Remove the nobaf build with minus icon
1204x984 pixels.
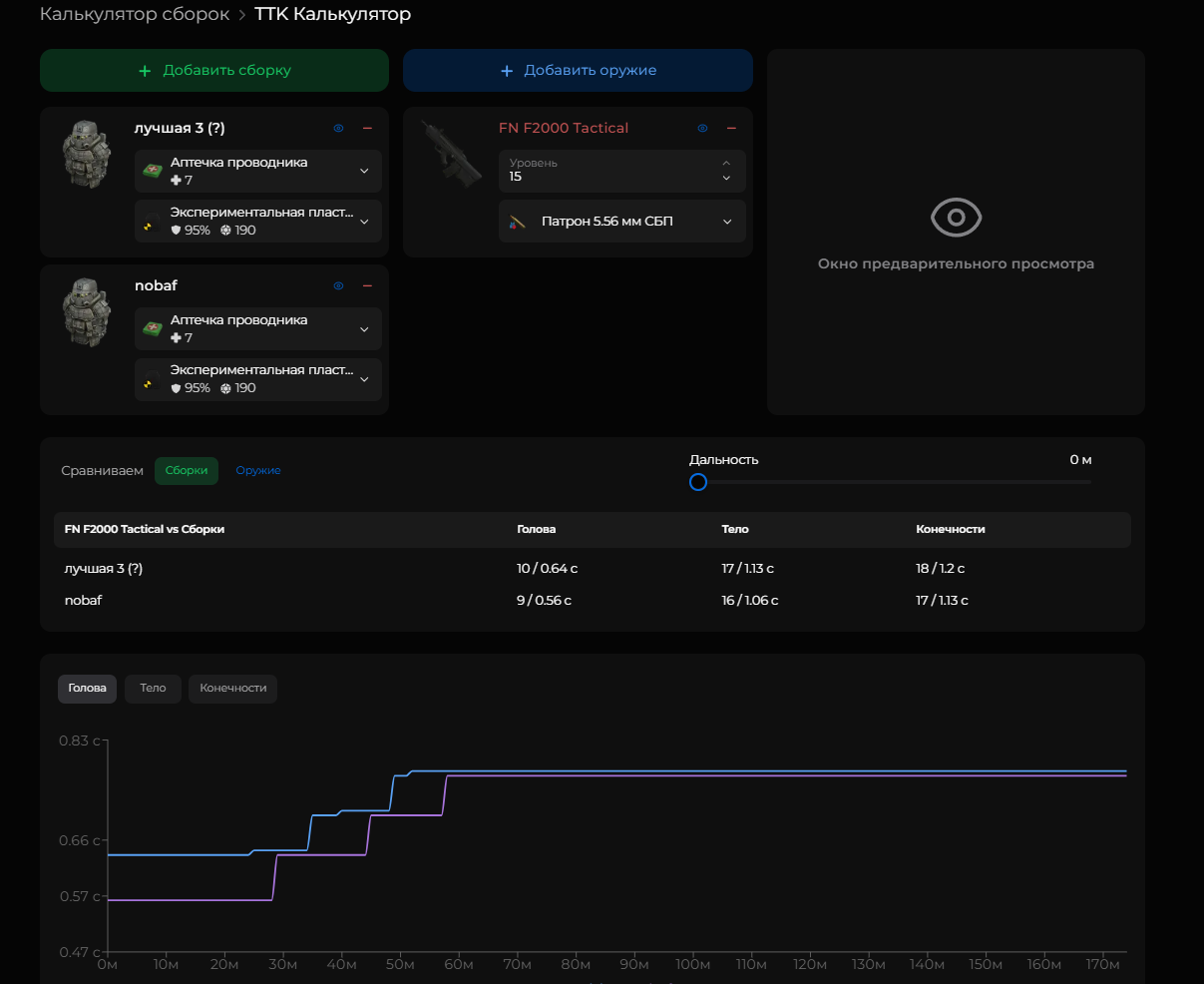pos(367,286)
